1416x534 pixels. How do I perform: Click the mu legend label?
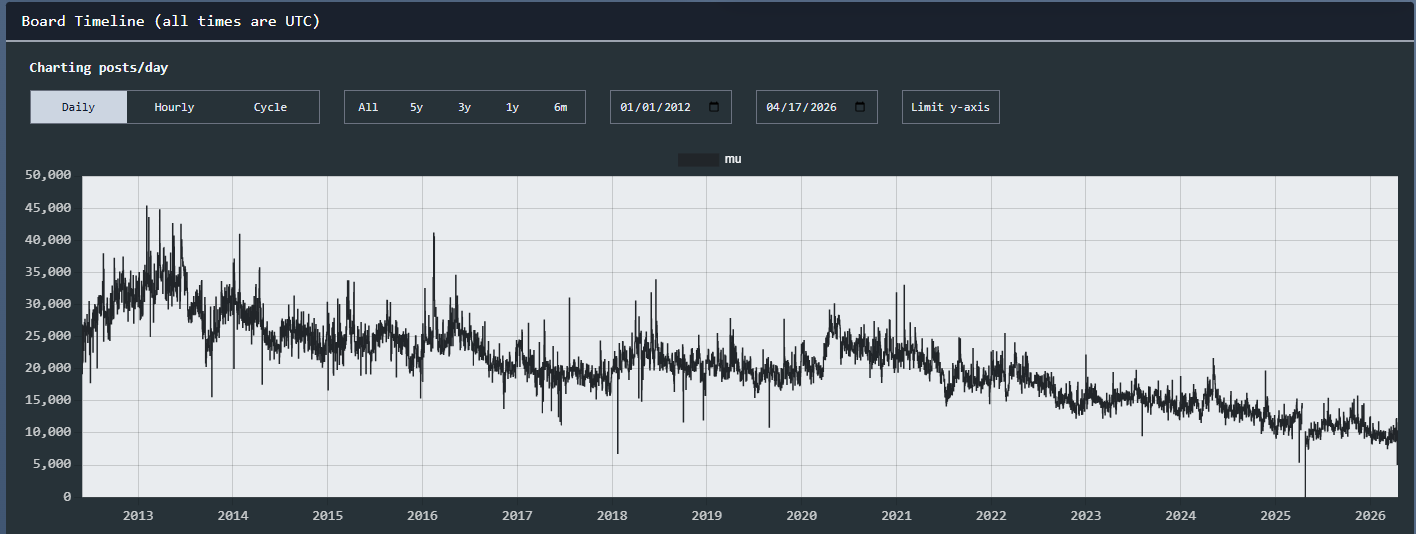tap(733, 159)
